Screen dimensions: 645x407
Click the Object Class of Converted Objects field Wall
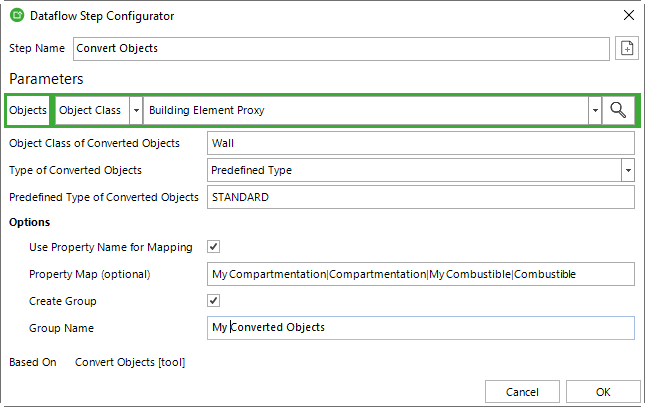420,143
